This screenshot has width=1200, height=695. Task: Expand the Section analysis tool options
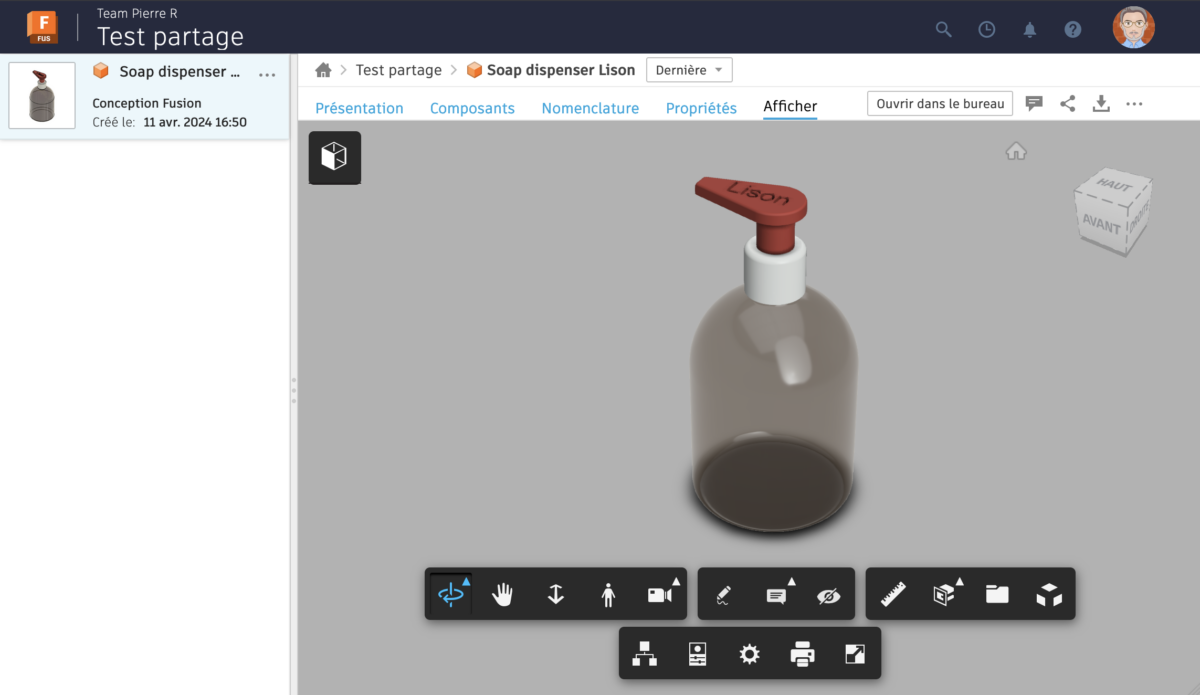click(x=945, y=594)
